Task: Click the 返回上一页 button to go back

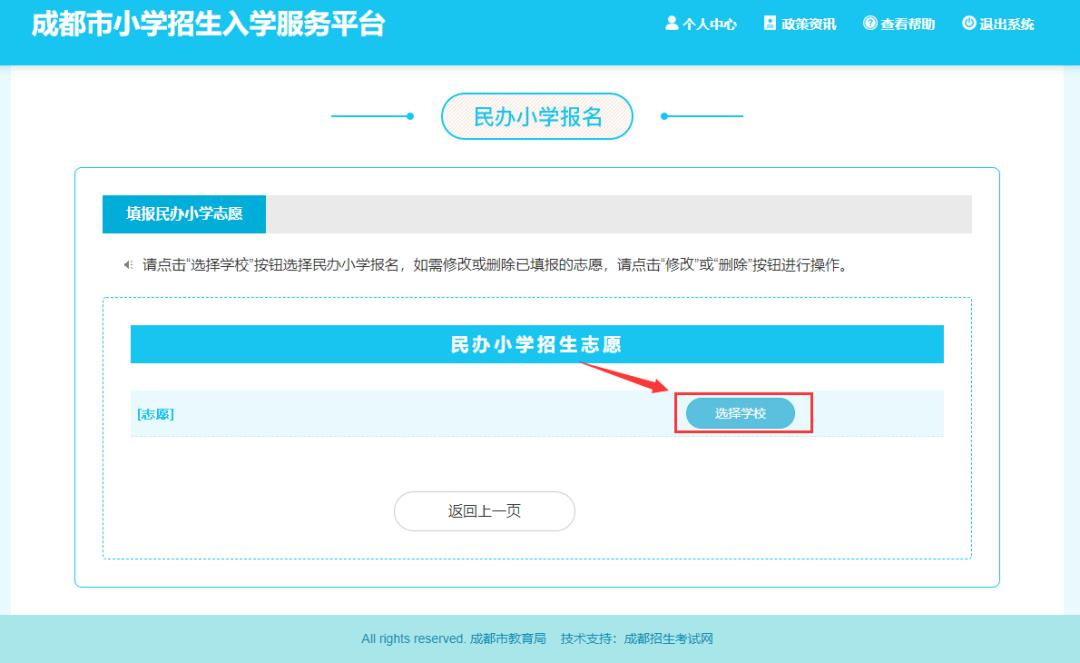Action: tap(484, 511)
